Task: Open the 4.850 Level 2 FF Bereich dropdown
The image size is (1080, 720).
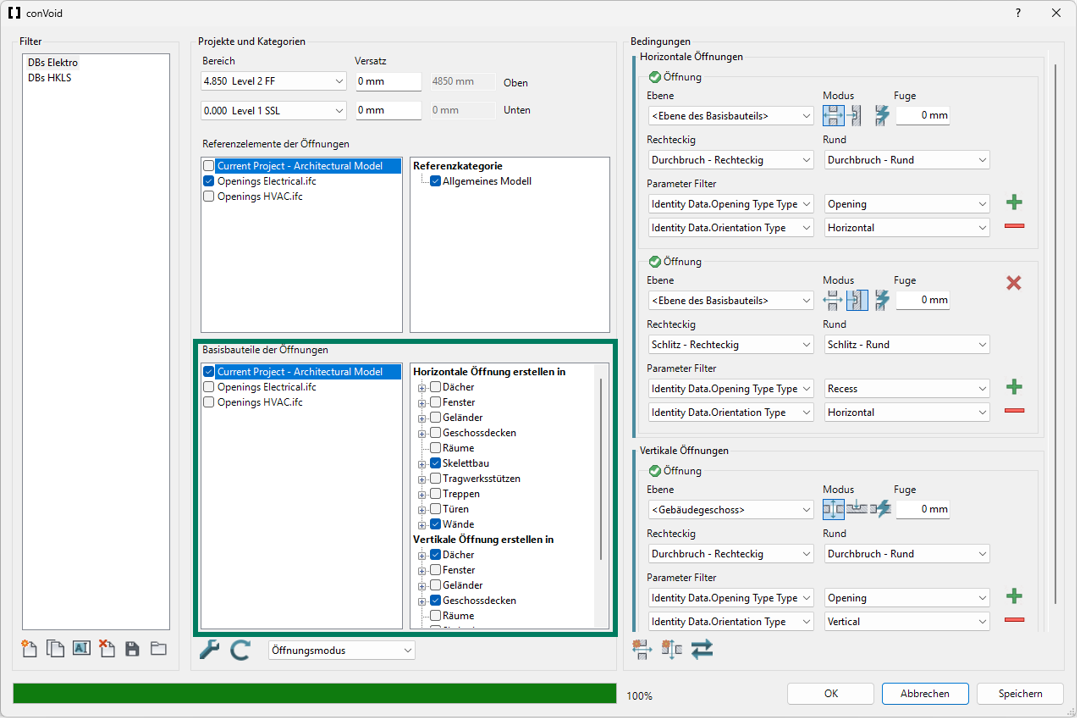Action: click(273, 81)
